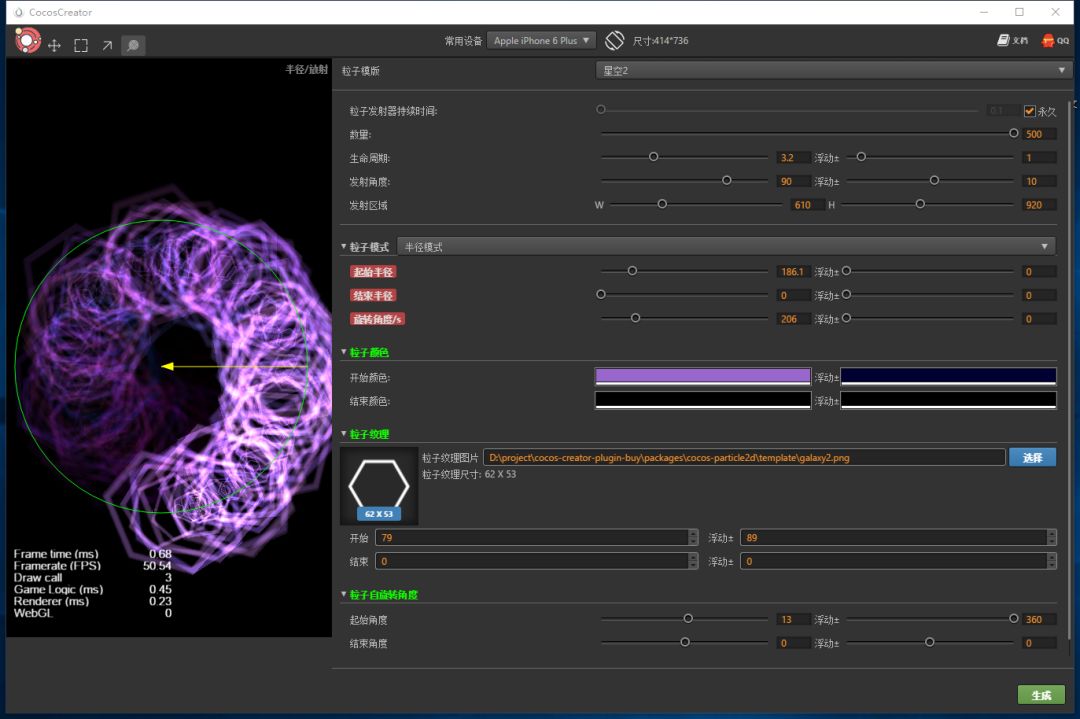
Task: Click the purple 开始颜色 swatch
Action: pyautogui.click(x=702, y=377)
